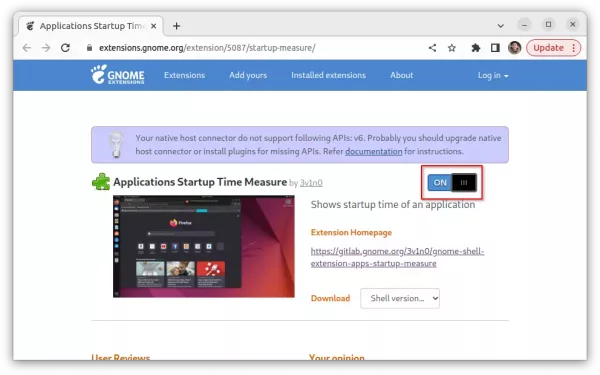Expand the Shell version dropdown
Image resolution: width=600 pixels, height=375 pixels.
point(400,298)
